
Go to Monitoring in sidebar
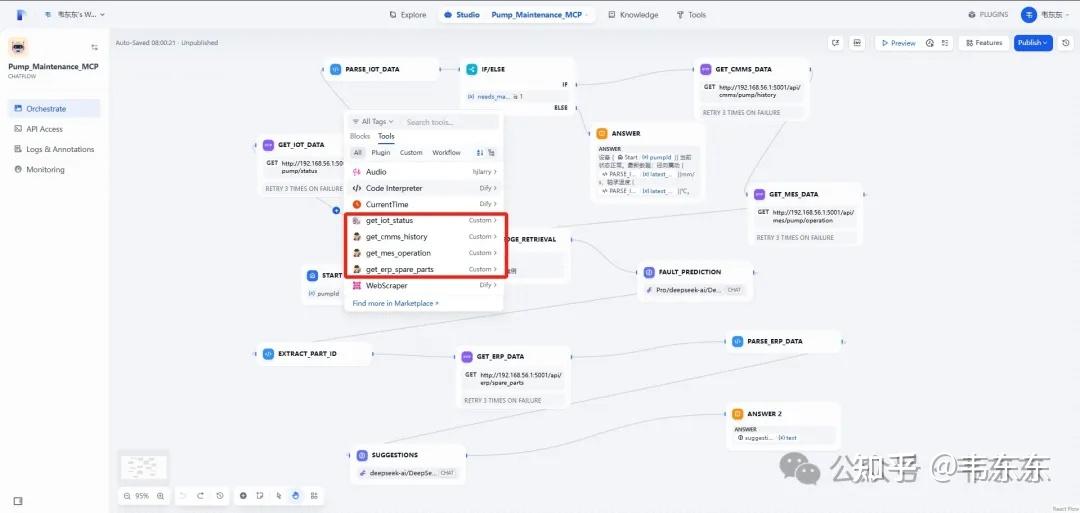54,169
